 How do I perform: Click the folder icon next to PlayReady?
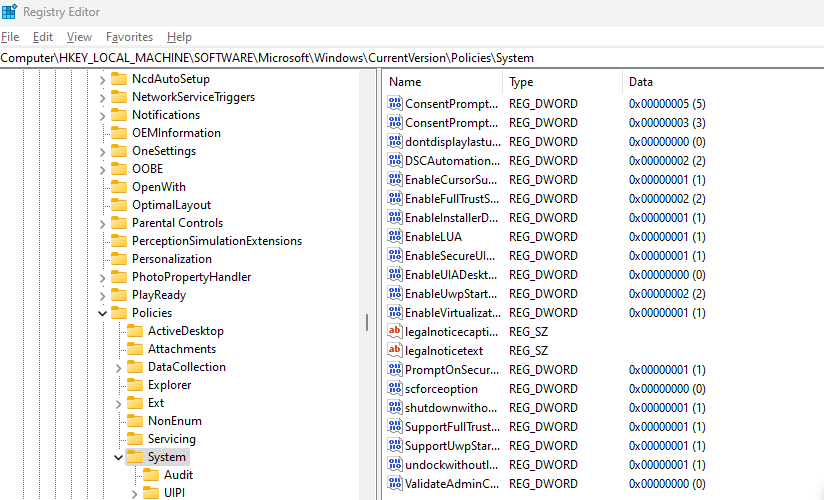[x=119, y=295]
